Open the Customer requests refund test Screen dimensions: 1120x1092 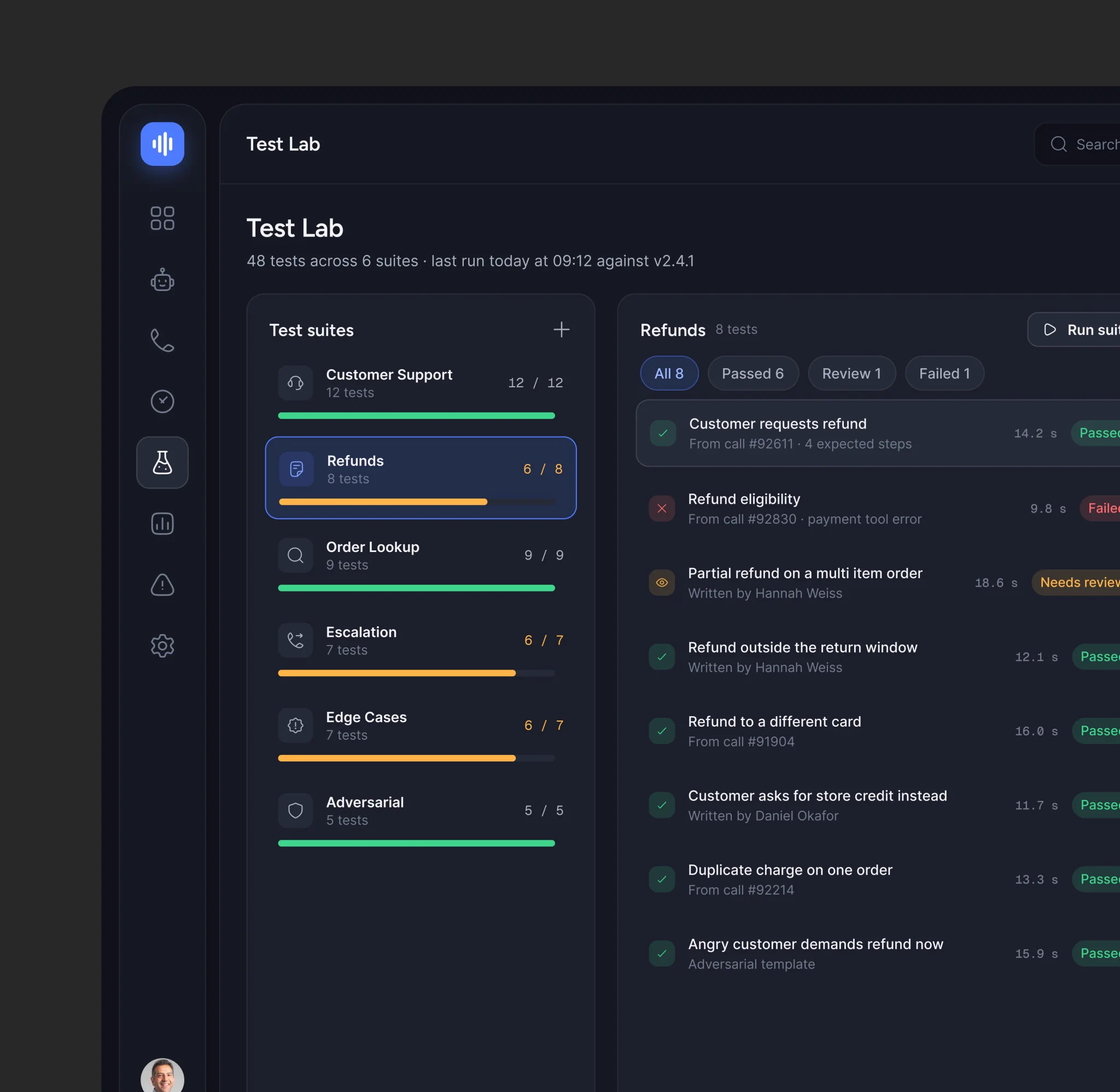point(878,433)
